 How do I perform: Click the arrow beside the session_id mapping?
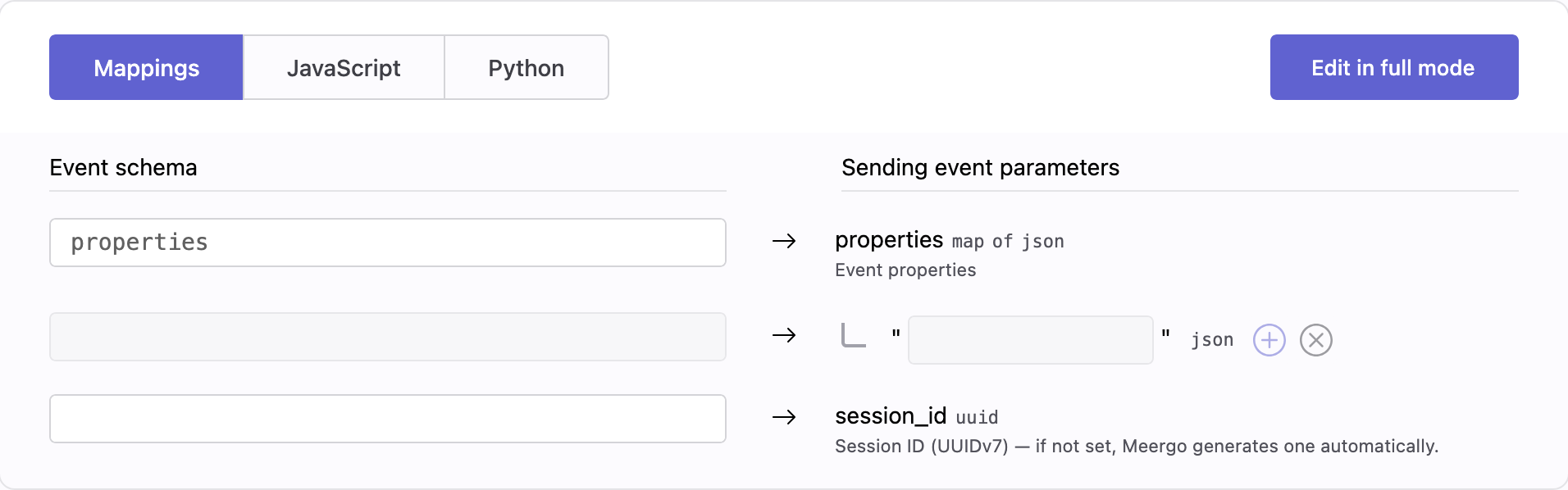tap(784, 418)
